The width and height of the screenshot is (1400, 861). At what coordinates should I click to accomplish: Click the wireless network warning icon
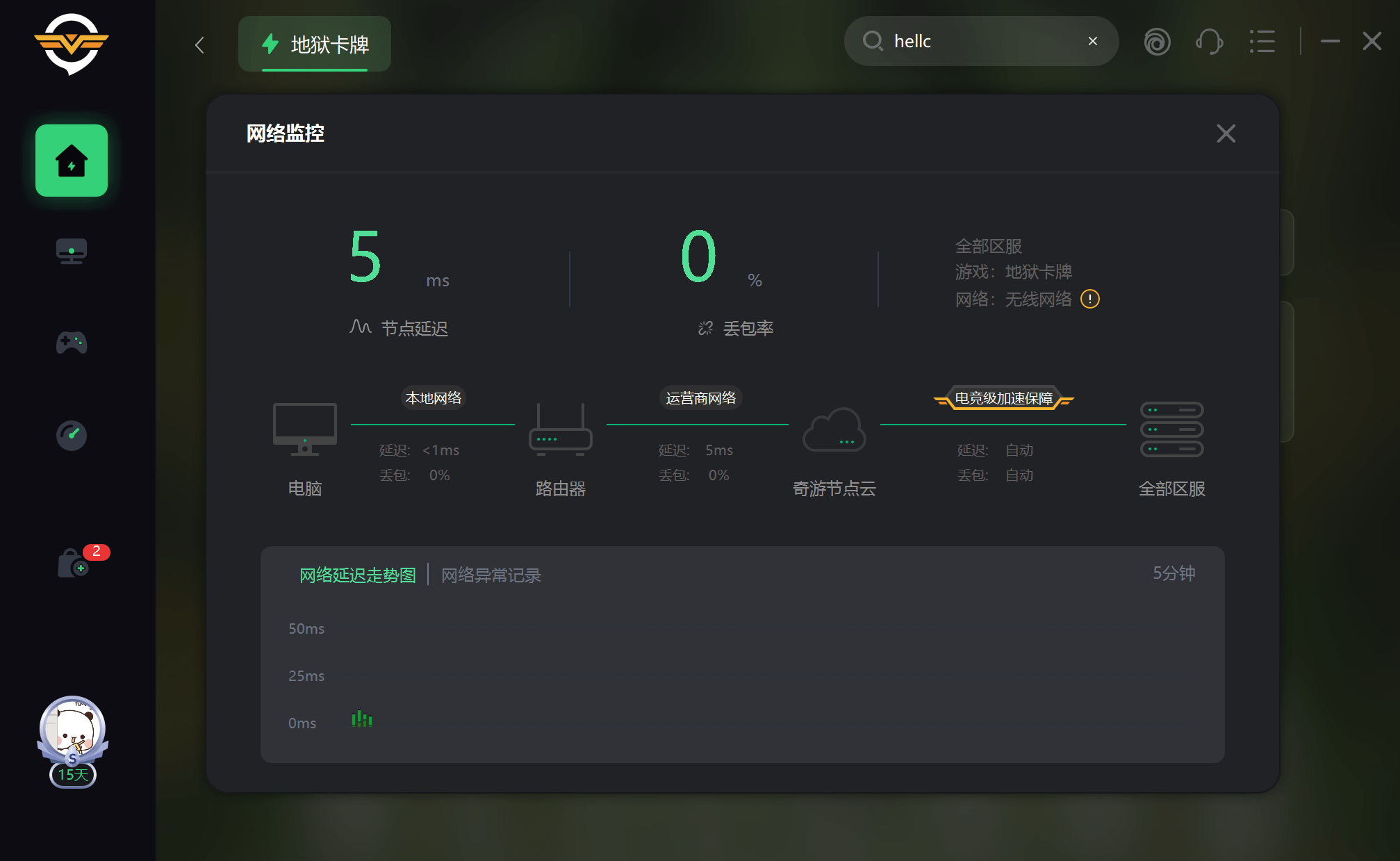click(x=1090, y=299)
